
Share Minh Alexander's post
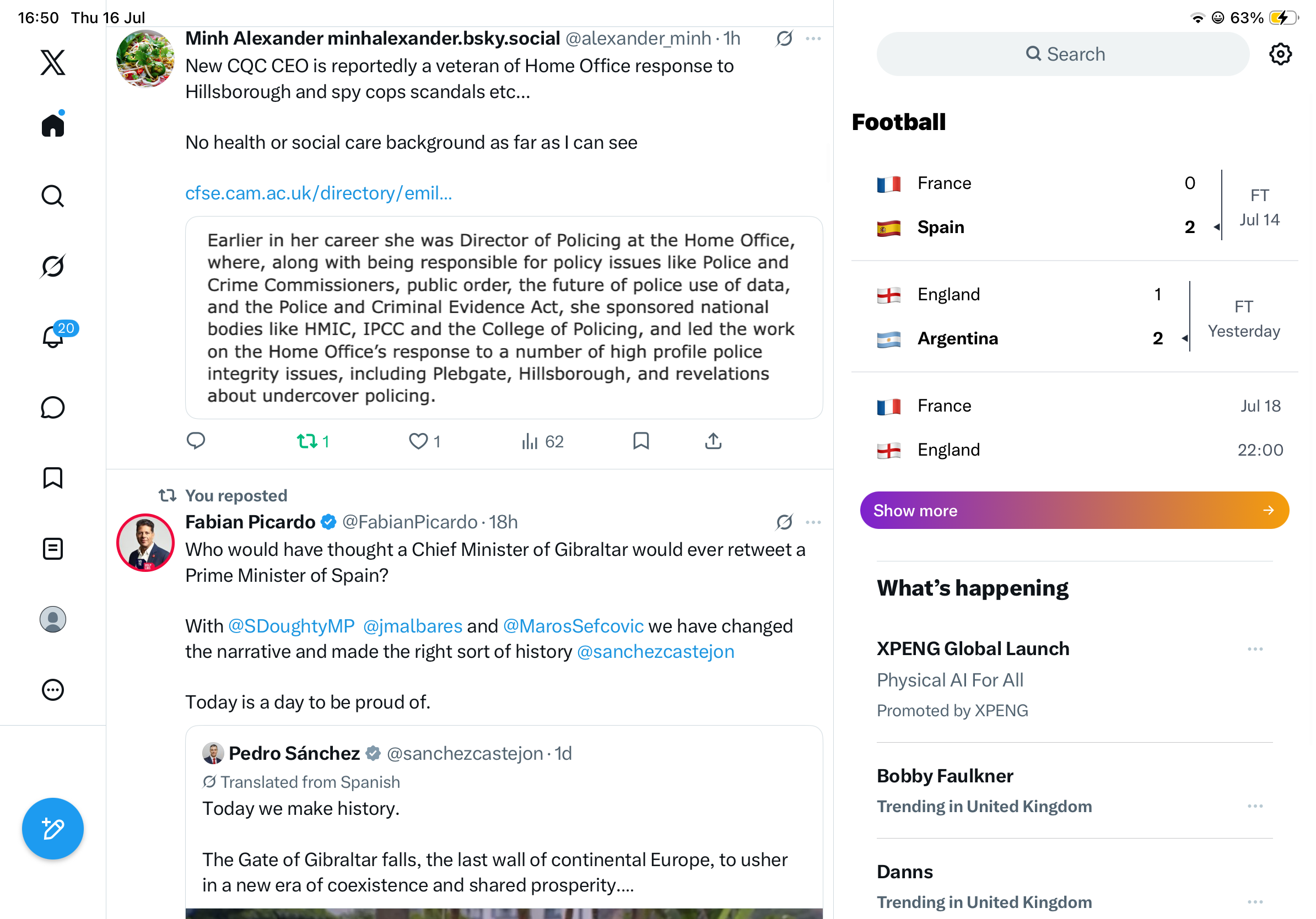[x=713, y=441]
